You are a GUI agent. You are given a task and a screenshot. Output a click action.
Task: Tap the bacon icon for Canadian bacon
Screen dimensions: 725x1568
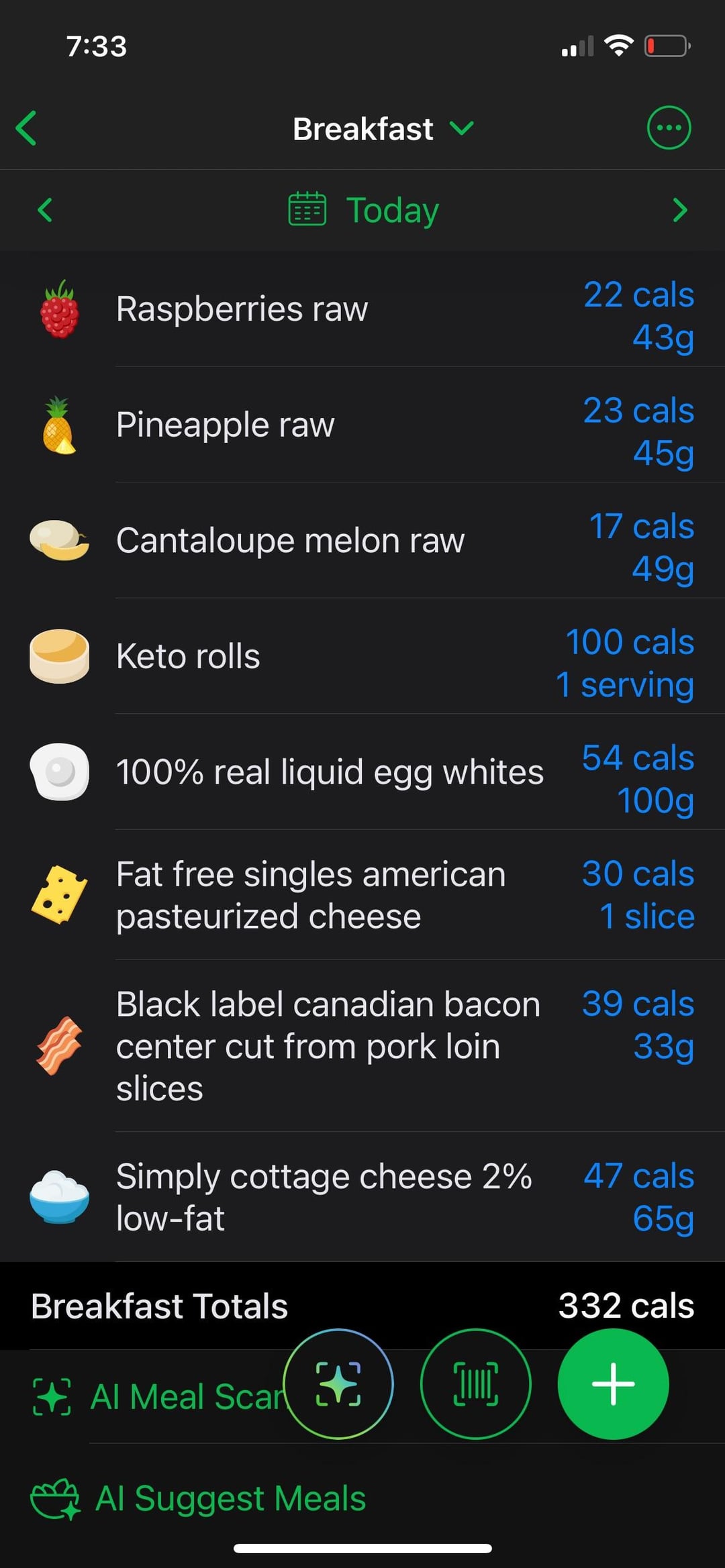tap(59, 1046)
